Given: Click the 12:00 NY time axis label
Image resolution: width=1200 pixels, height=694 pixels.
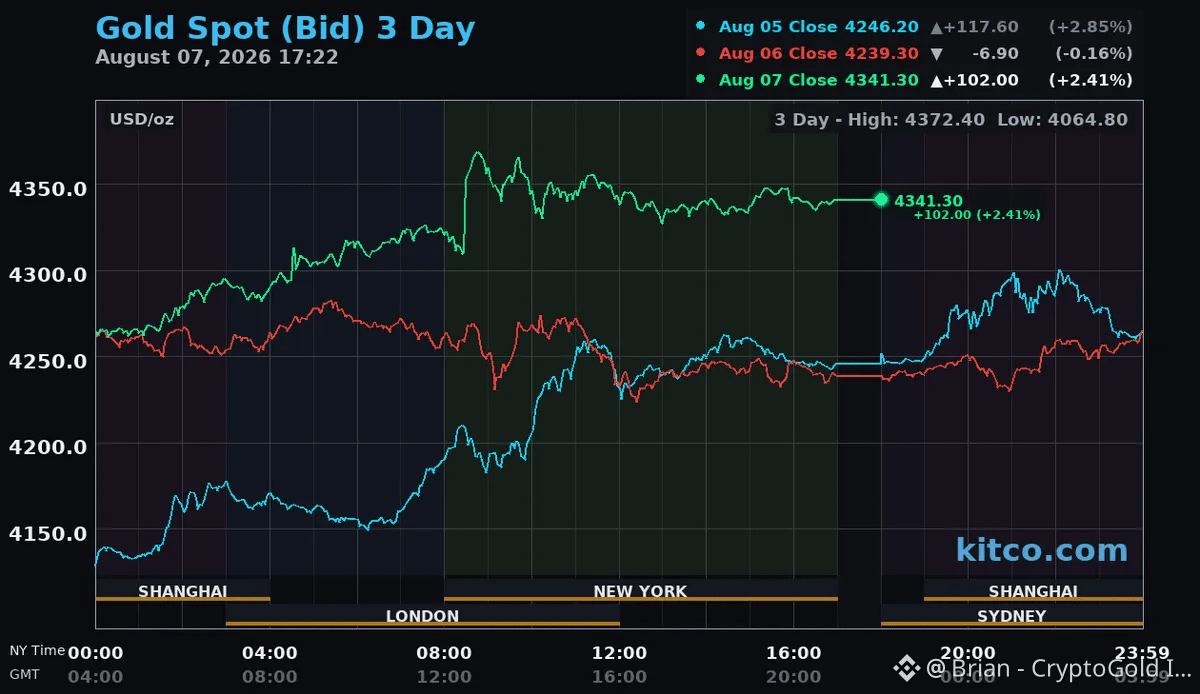Looking at the screenshot, I should (x=619, y=653).
